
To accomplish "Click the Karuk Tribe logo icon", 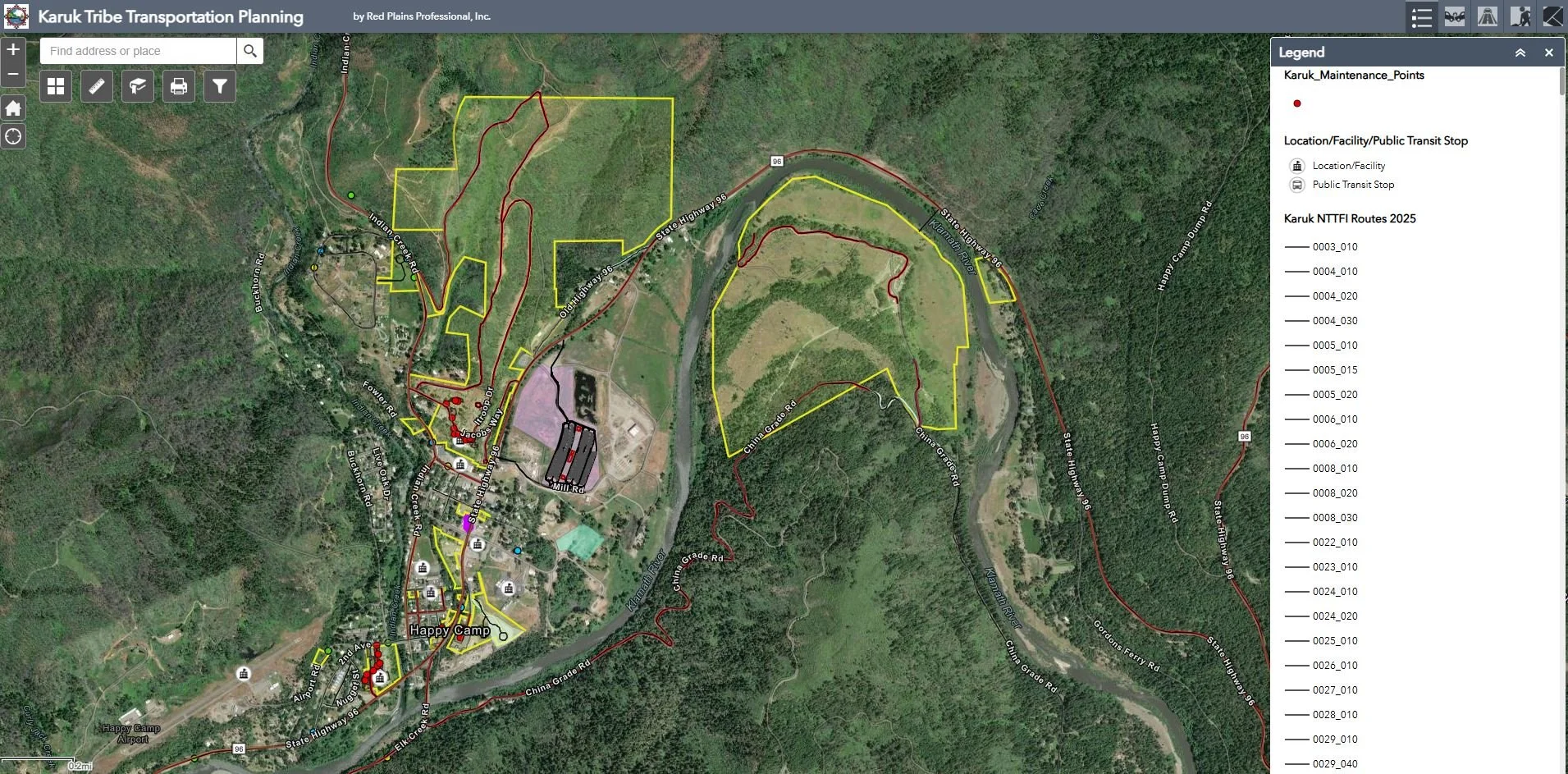I will [x=16, y=16].
